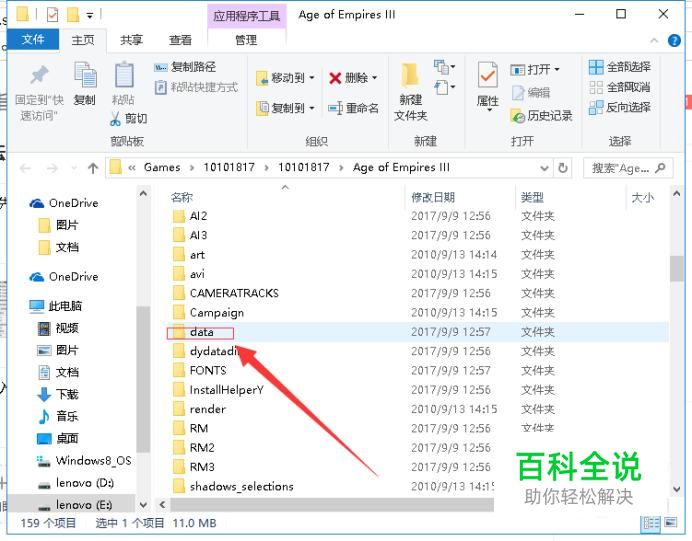Open the New item dropdown icon
This screenshot has height=541, width=692.
(x=444, y=67)
